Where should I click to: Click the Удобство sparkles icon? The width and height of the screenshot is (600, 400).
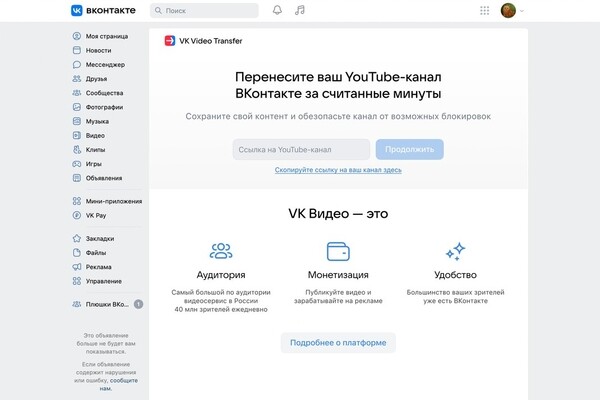click(x=455, y=251)
